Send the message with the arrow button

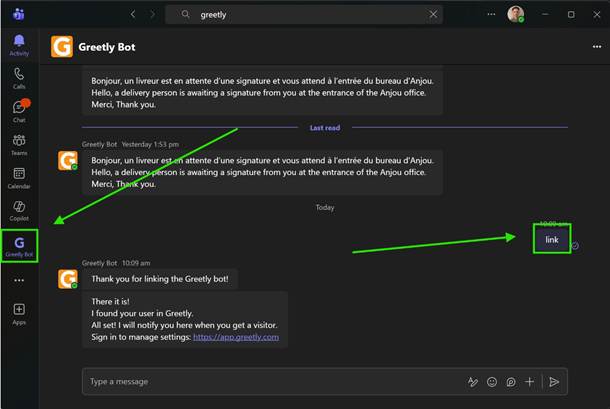554,382
